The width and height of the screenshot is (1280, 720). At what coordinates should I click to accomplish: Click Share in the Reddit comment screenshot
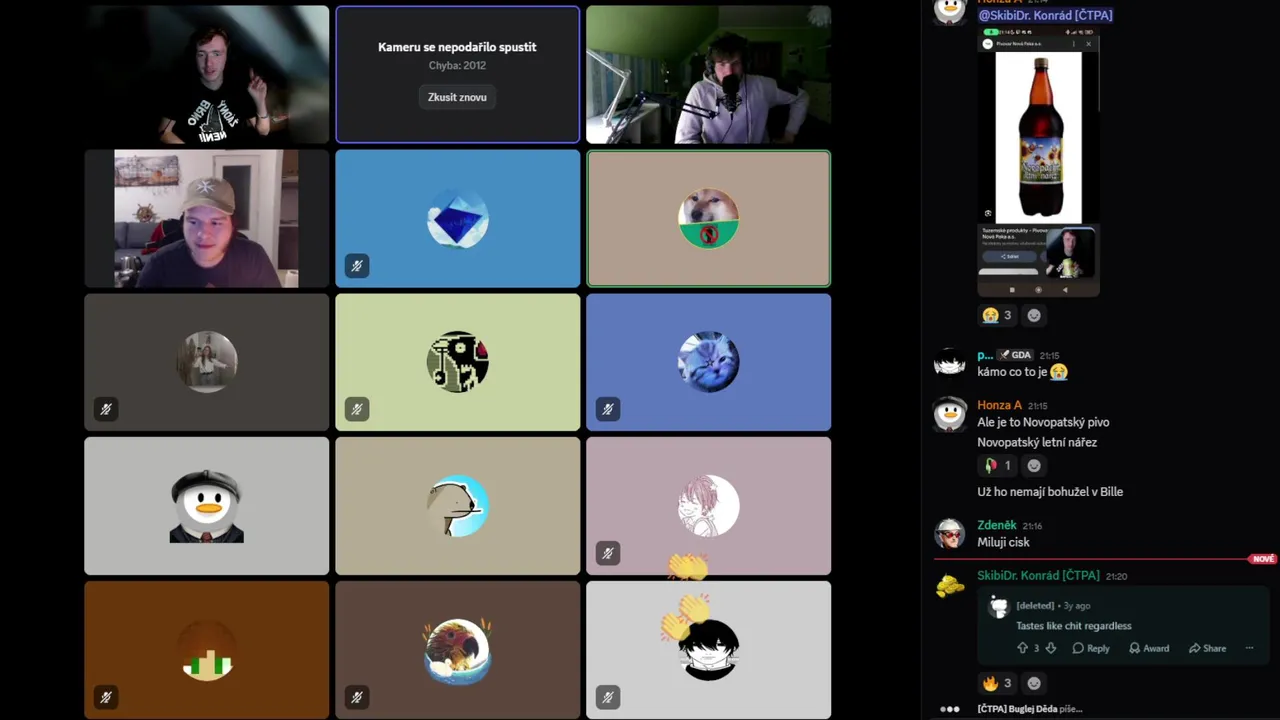tap(1207, 648)
